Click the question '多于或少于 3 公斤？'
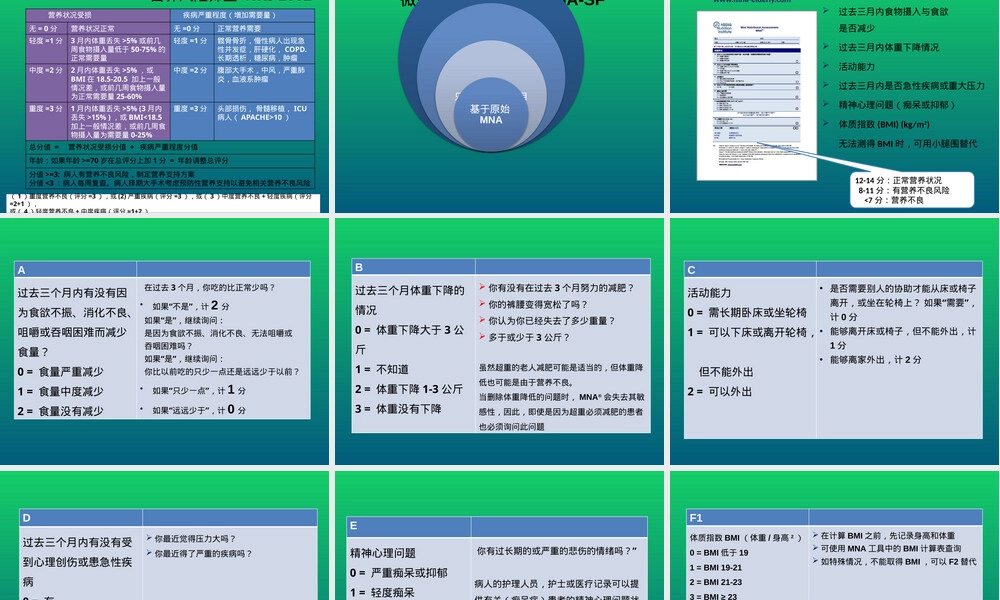 pos(529,337)
